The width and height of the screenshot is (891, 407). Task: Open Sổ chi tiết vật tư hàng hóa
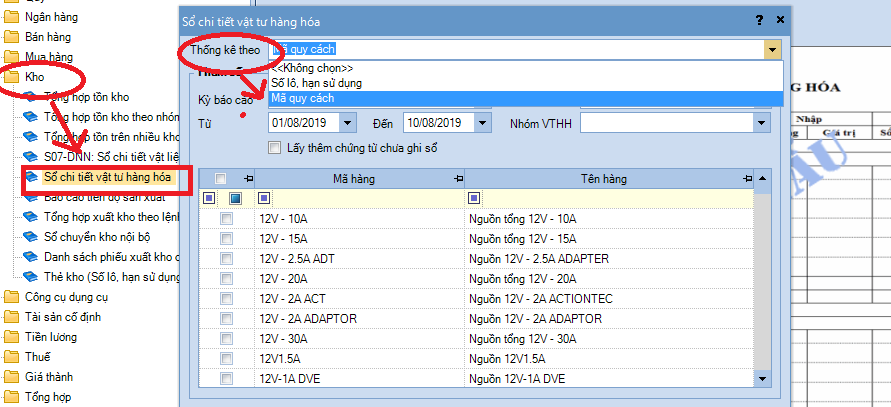coord(105,177)
